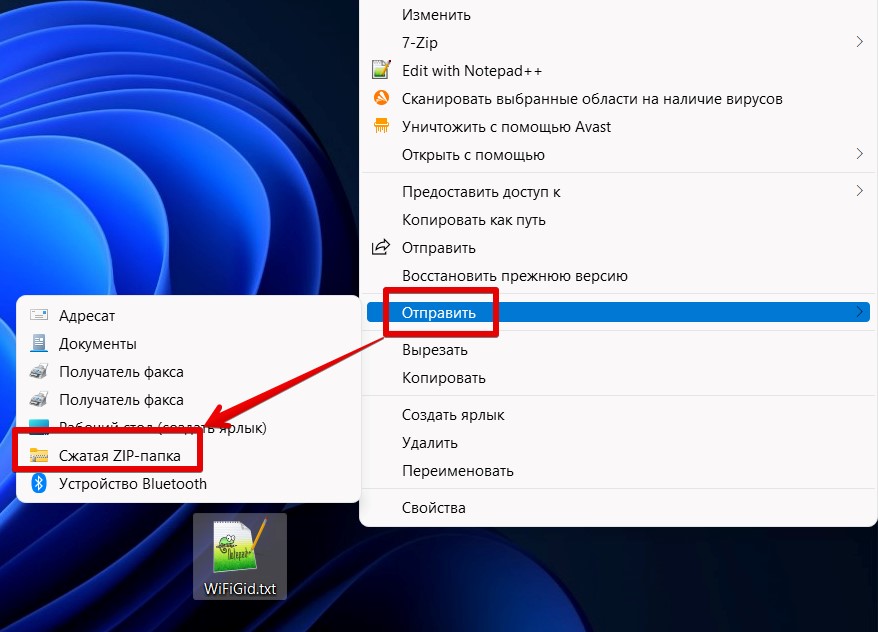This screenshot has height=632, width=878.
Task: Click the WiFiGid.txt file name label
Action: [240, 588]
